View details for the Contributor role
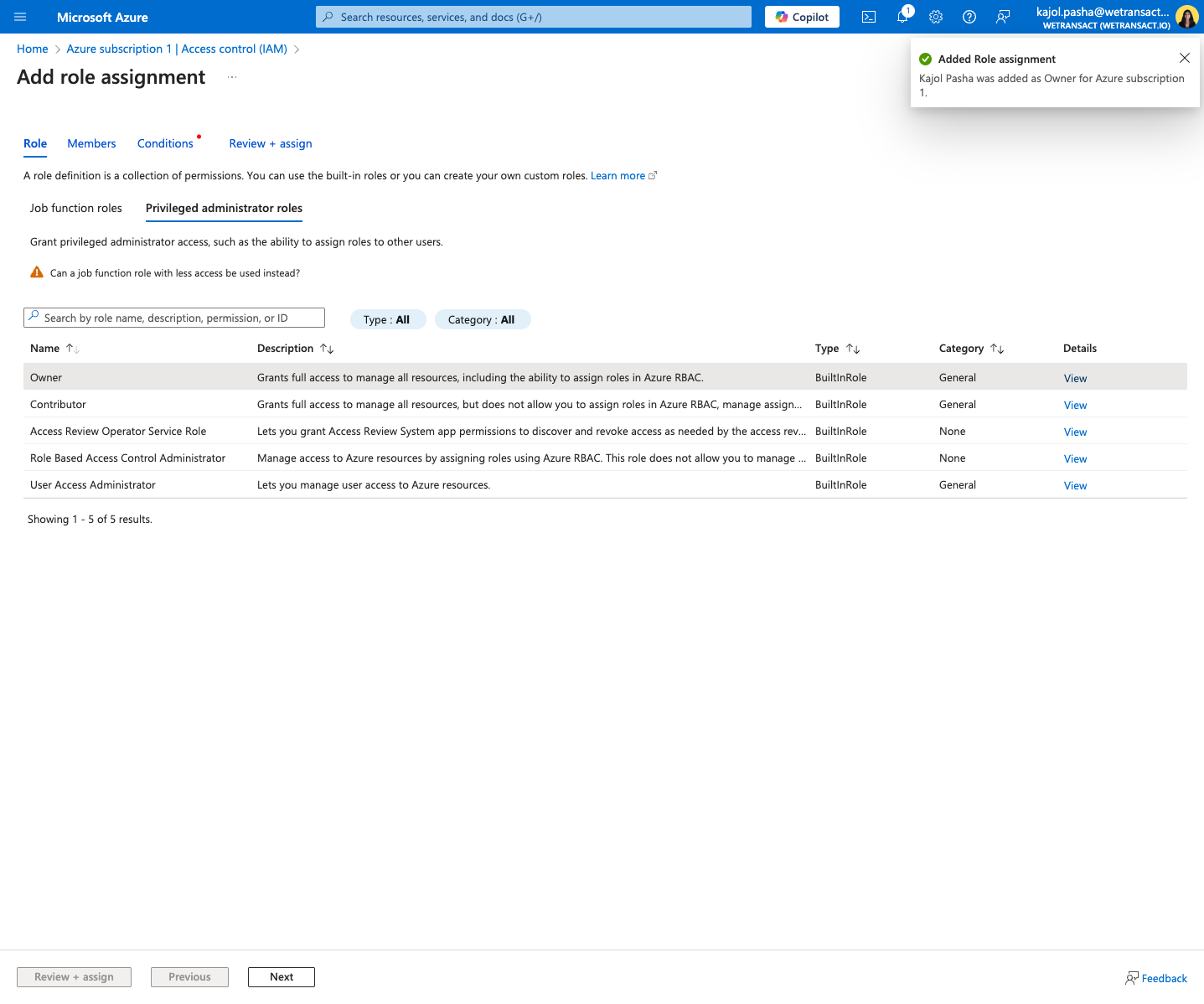The image size is (1204, 1004). 1075,405
